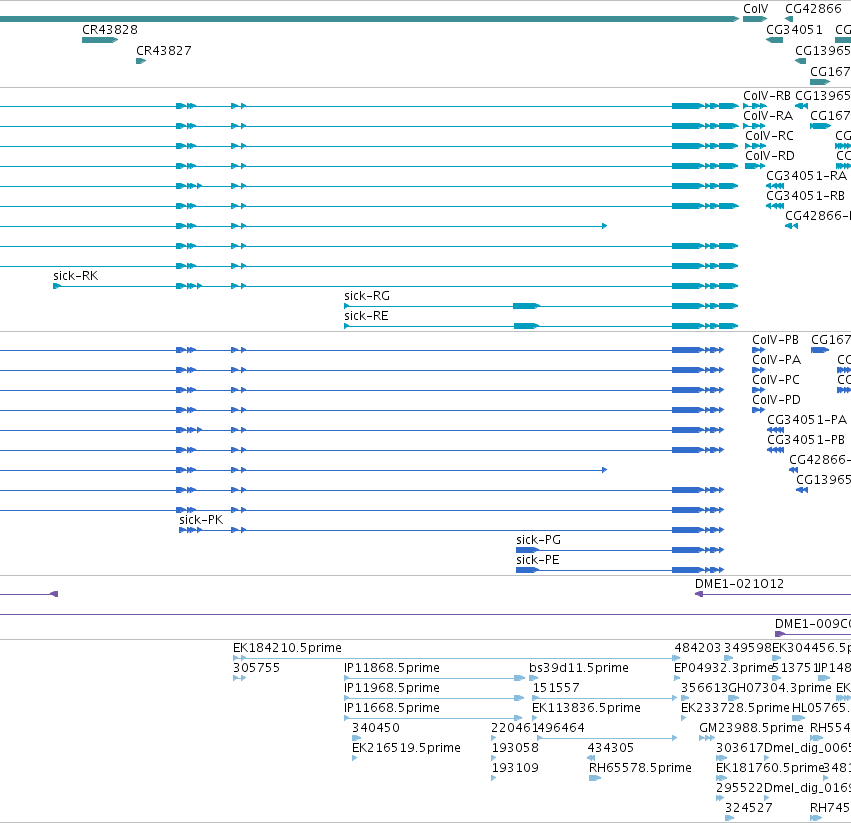This screenshot has height=823, width=851.
Task: Select the sick-PG coding sequence label
Action: pos(538,540)
